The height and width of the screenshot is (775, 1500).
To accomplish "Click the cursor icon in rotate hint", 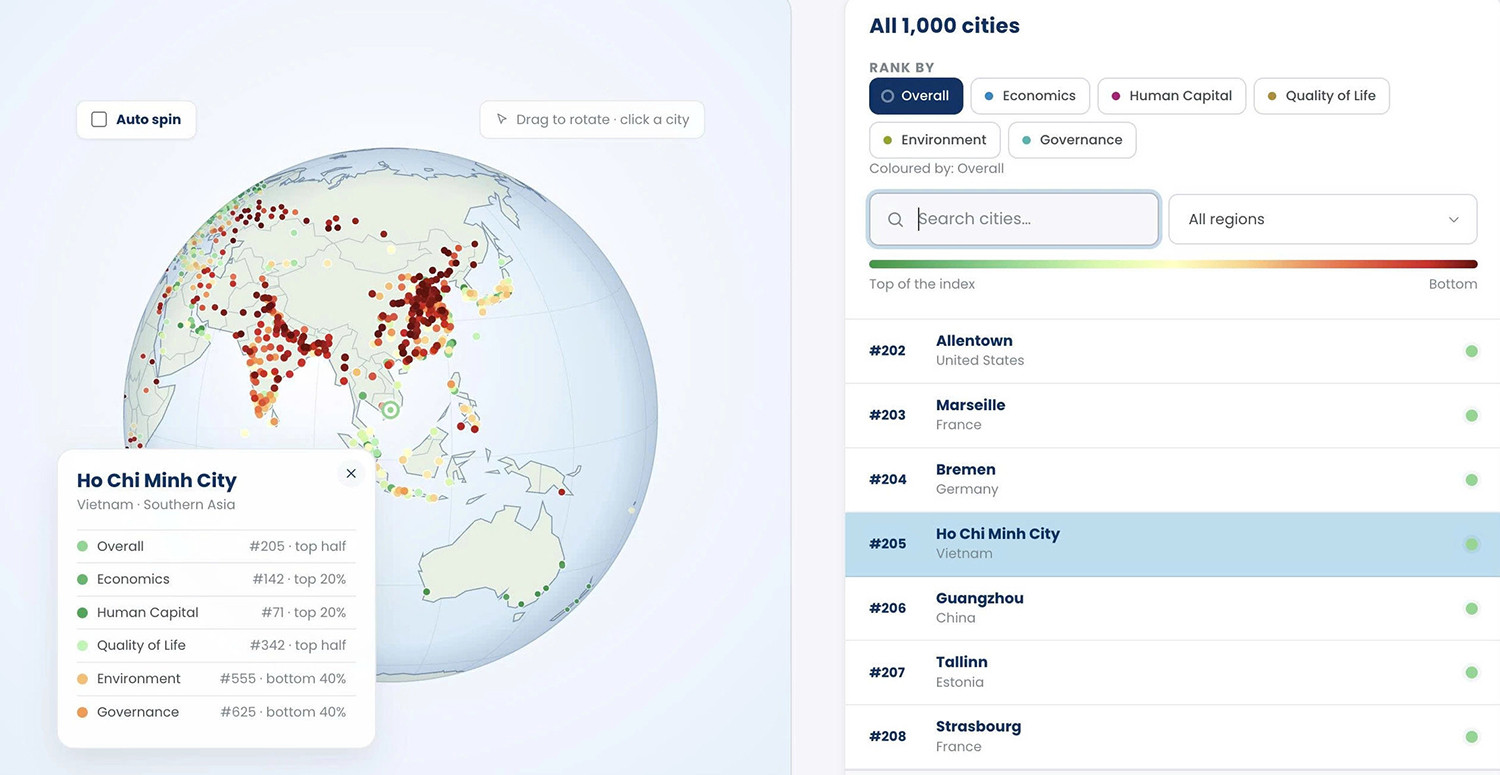I will [502, 119].
